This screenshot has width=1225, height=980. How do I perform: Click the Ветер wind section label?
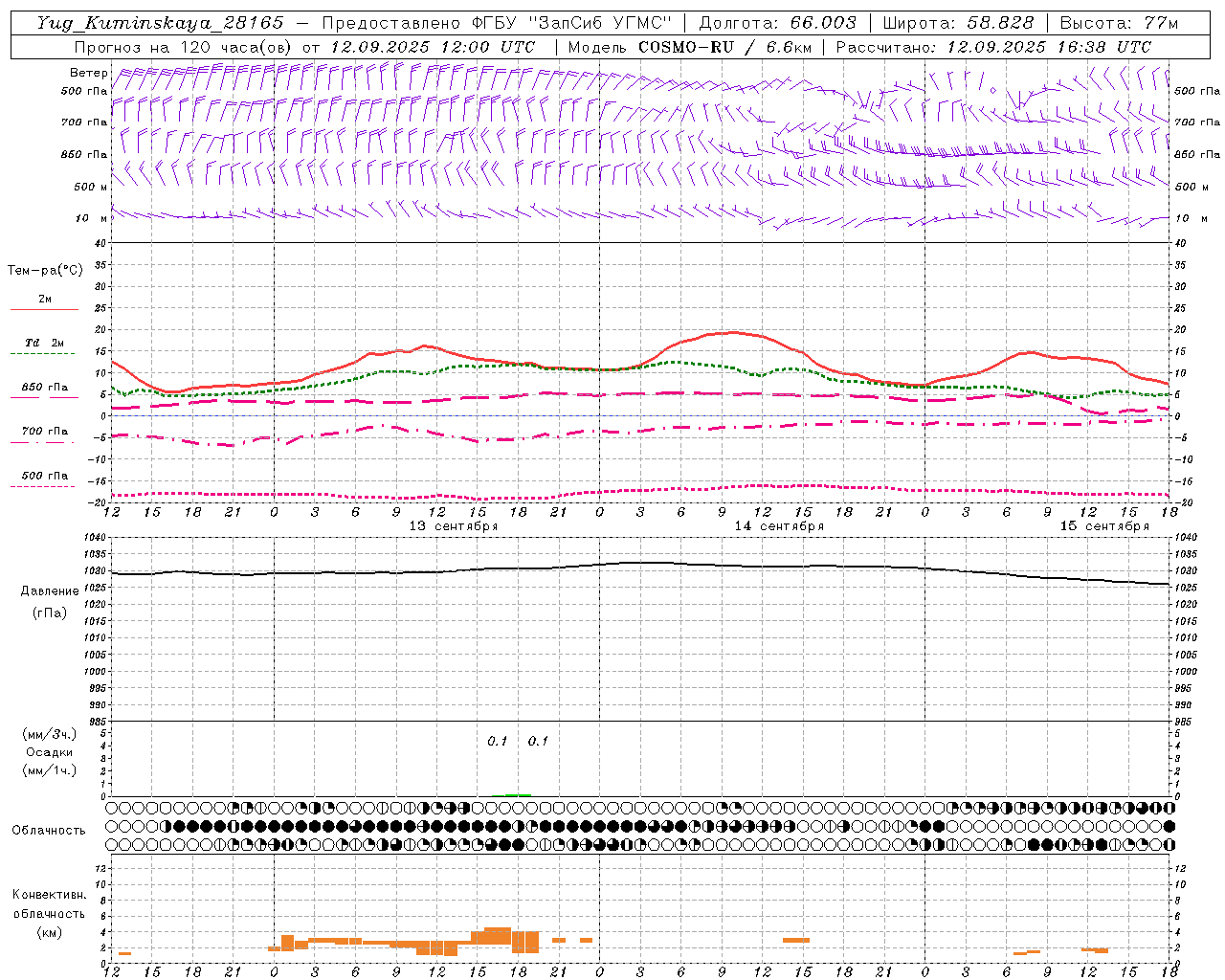(88, 73)
